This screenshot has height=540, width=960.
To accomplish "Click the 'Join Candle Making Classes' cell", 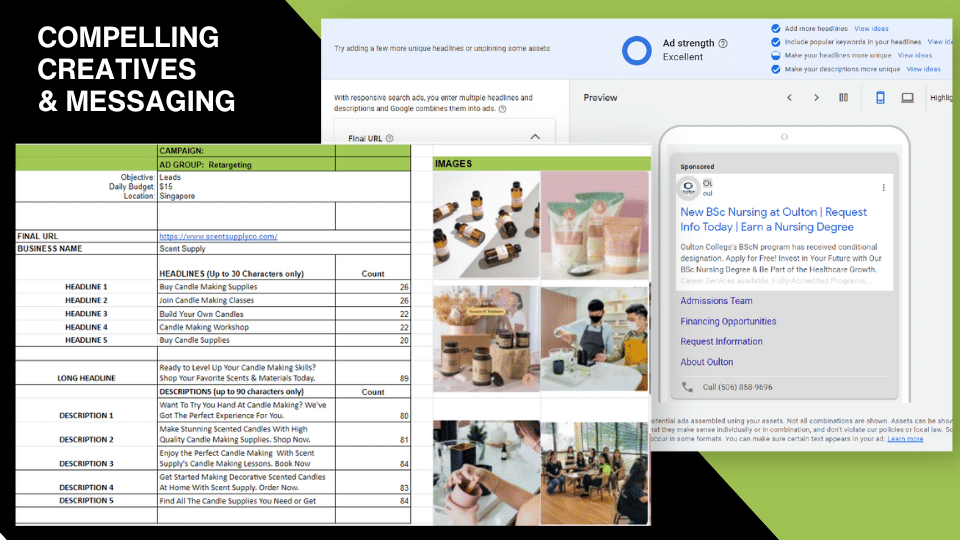I will tap(246, 301).
